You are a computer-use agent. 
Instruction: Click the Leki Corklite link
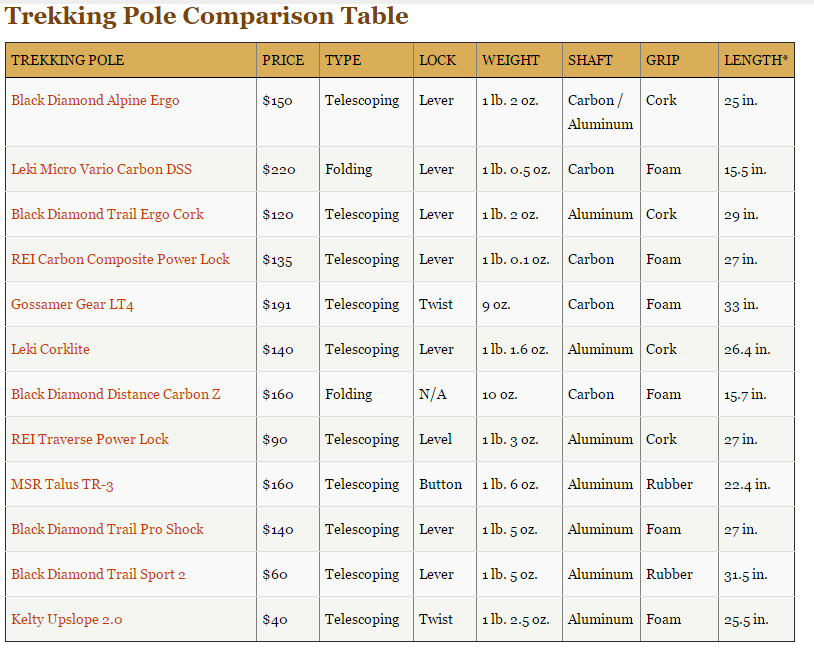pyautogui.click(x=50, y=349)
